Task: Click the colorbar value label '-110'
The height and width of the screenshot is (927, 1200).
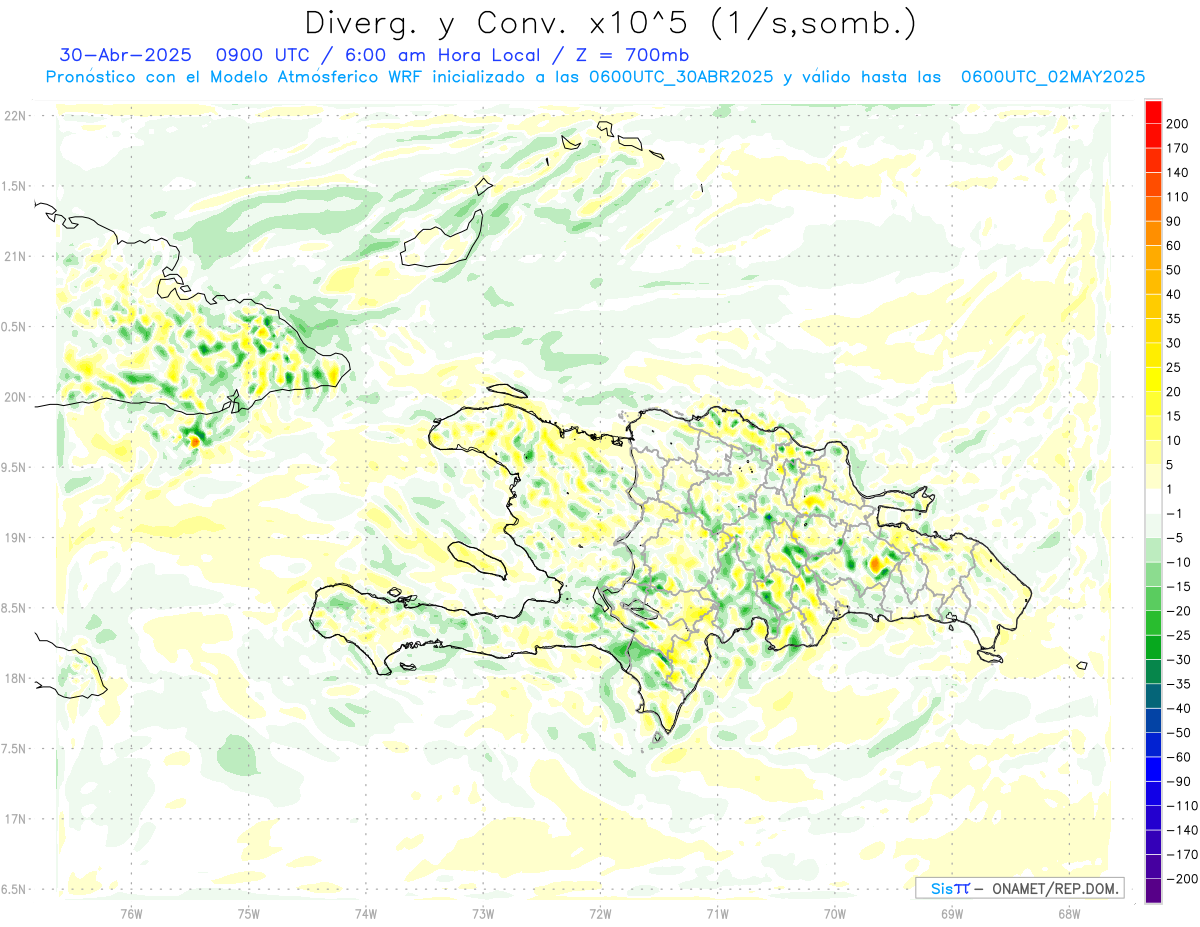Action: pyautogui.click(x=1181, y=806)
